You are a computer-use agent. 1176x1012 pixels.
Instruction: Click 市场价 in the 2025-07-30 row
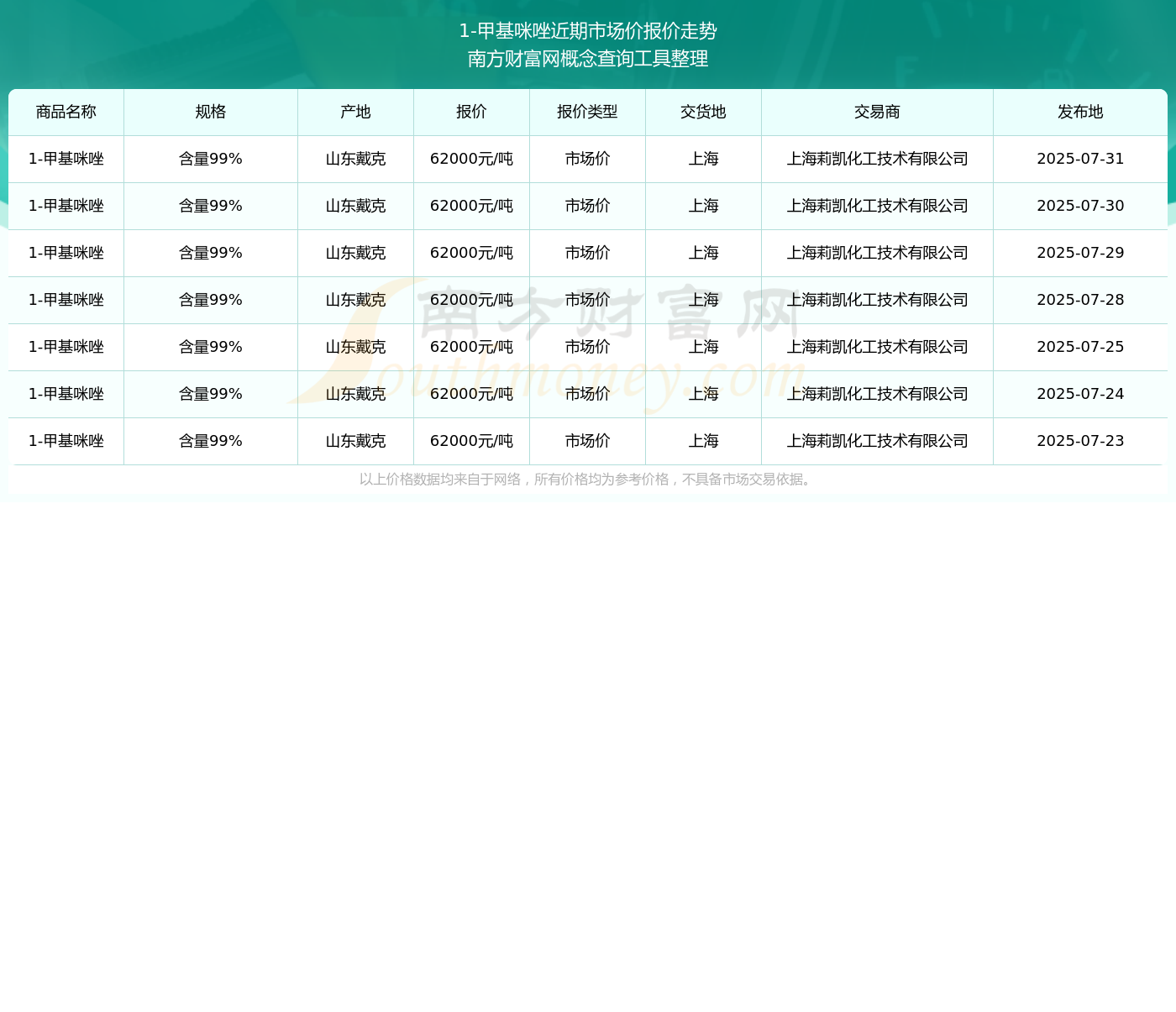pyautogui.click(x=587, y=206)
